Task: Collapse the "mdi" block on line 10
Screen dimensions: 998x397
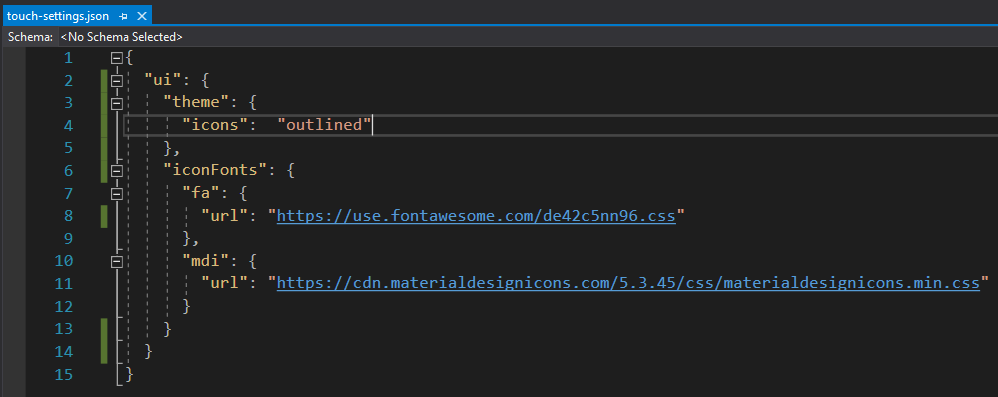Action: (x=116, y=261)
